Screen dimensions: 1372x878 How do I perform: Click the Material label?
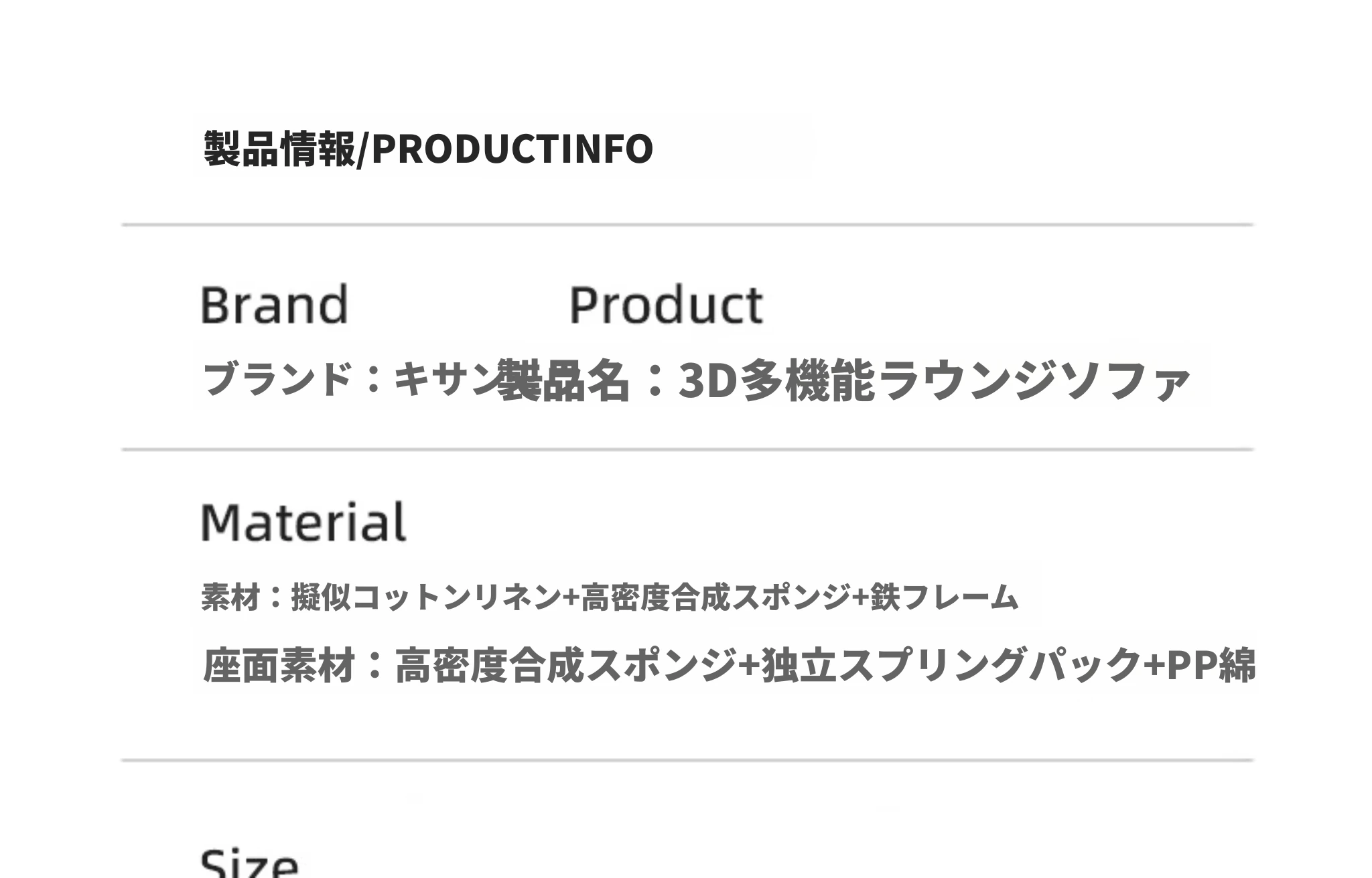pyautogui.click(x=303, y=522)
